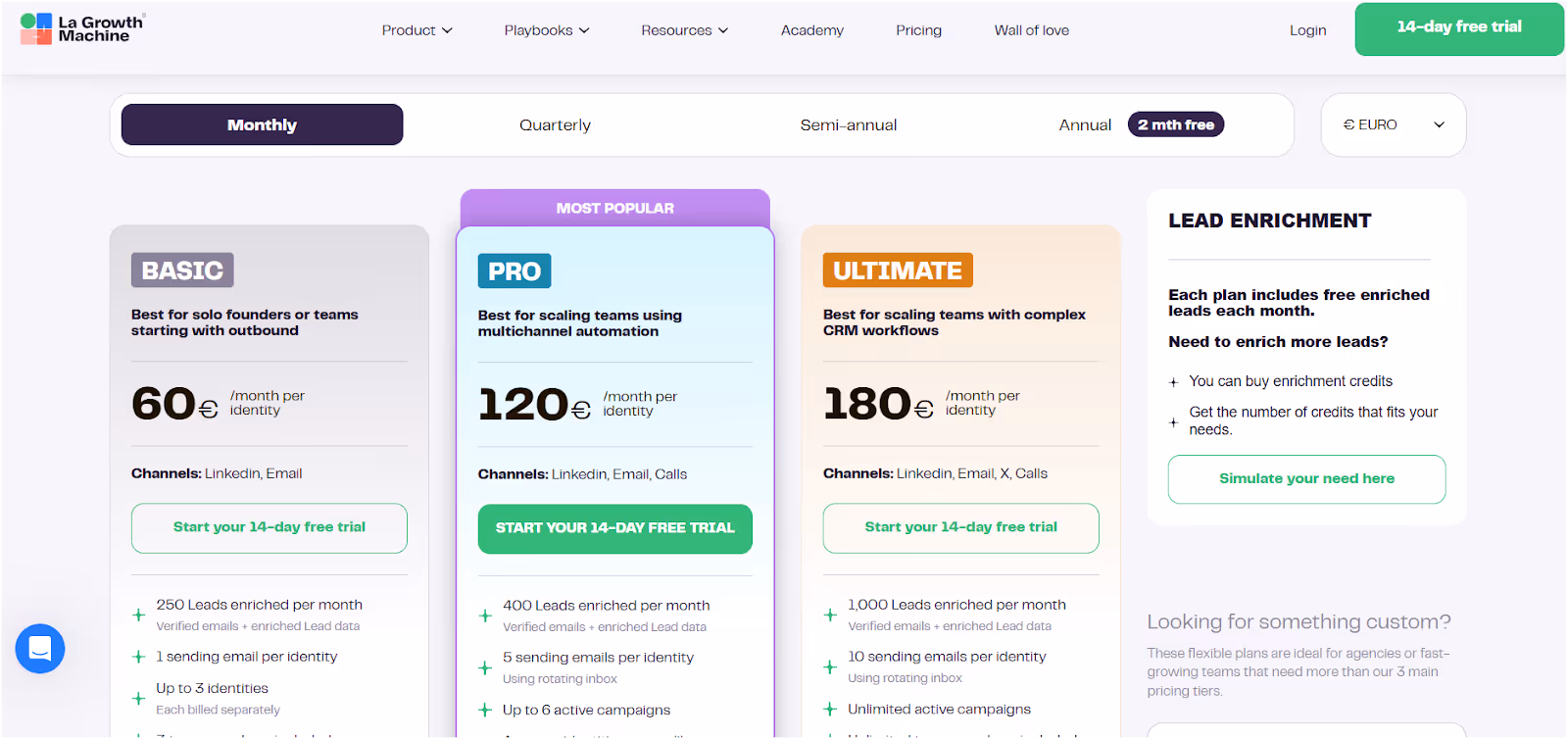Image resolution: width=1568 pixels, height=739 pixels.
Task: Click 'Best for solo founders' description
Action: pyautogui.click(x=244, y=322)
